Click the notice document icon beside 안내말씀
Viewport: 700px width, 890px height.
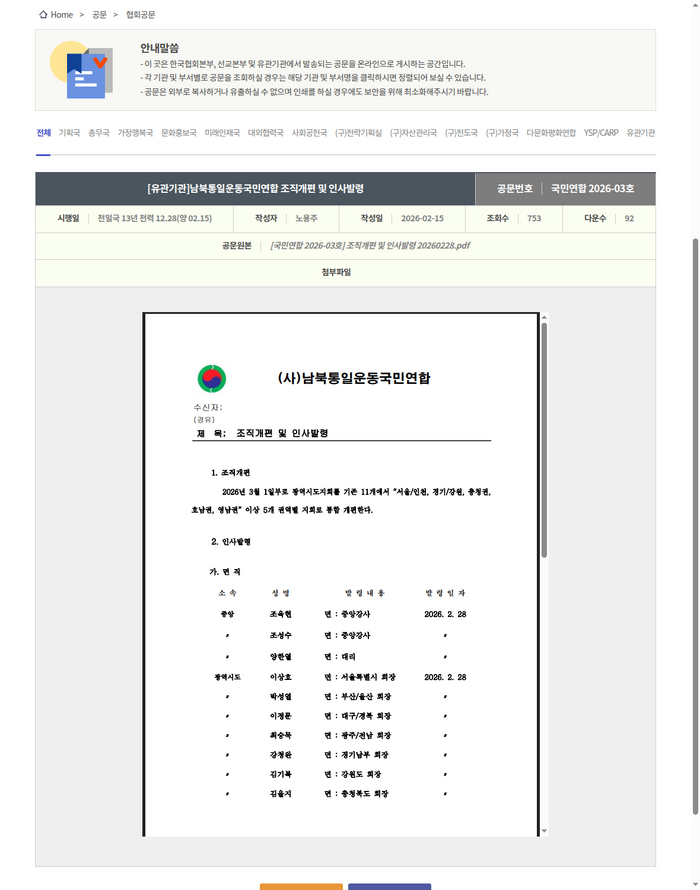(81, 70)
